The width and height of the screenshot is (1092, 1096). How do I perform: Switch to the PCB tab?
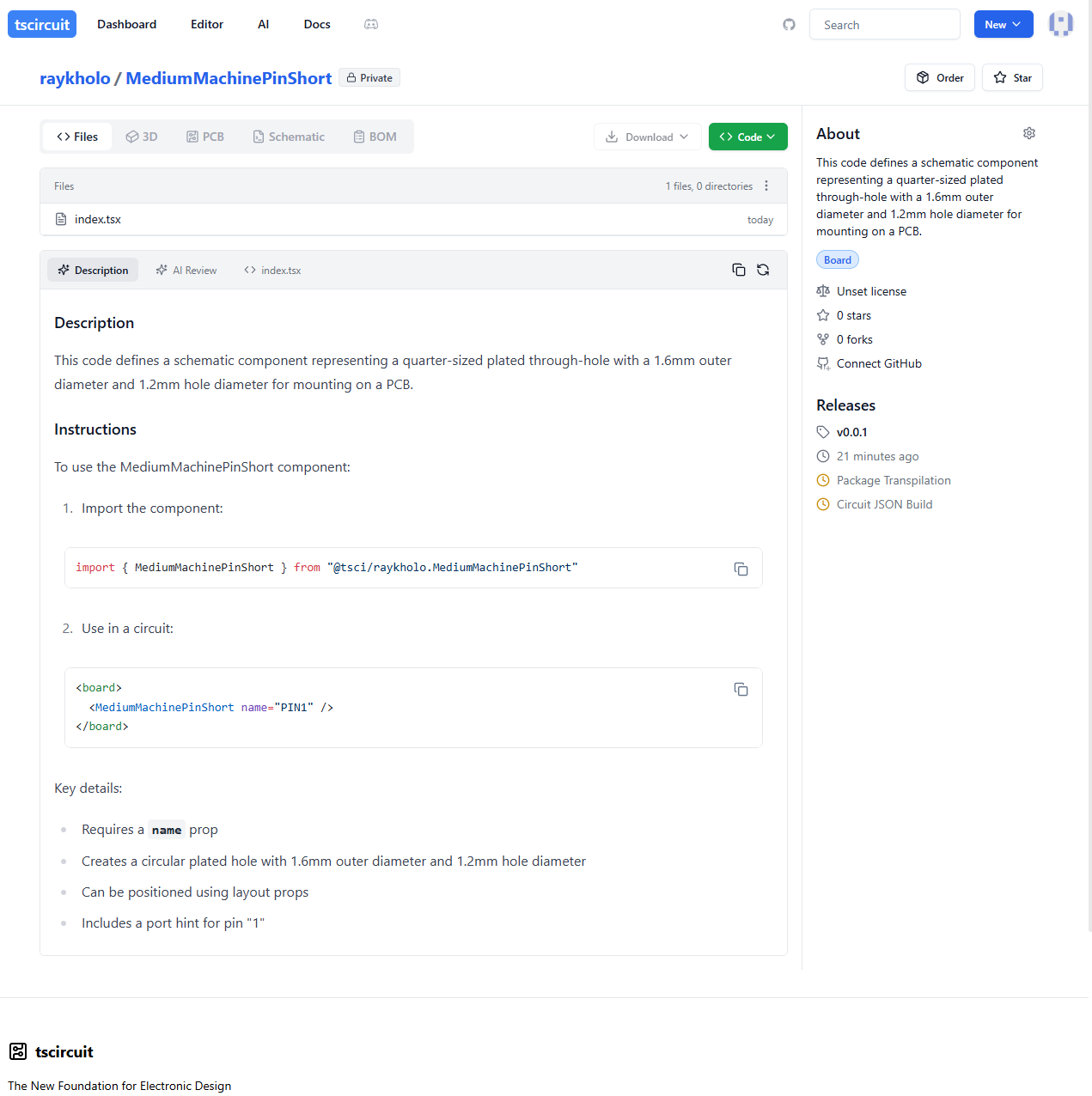(205, 137)
